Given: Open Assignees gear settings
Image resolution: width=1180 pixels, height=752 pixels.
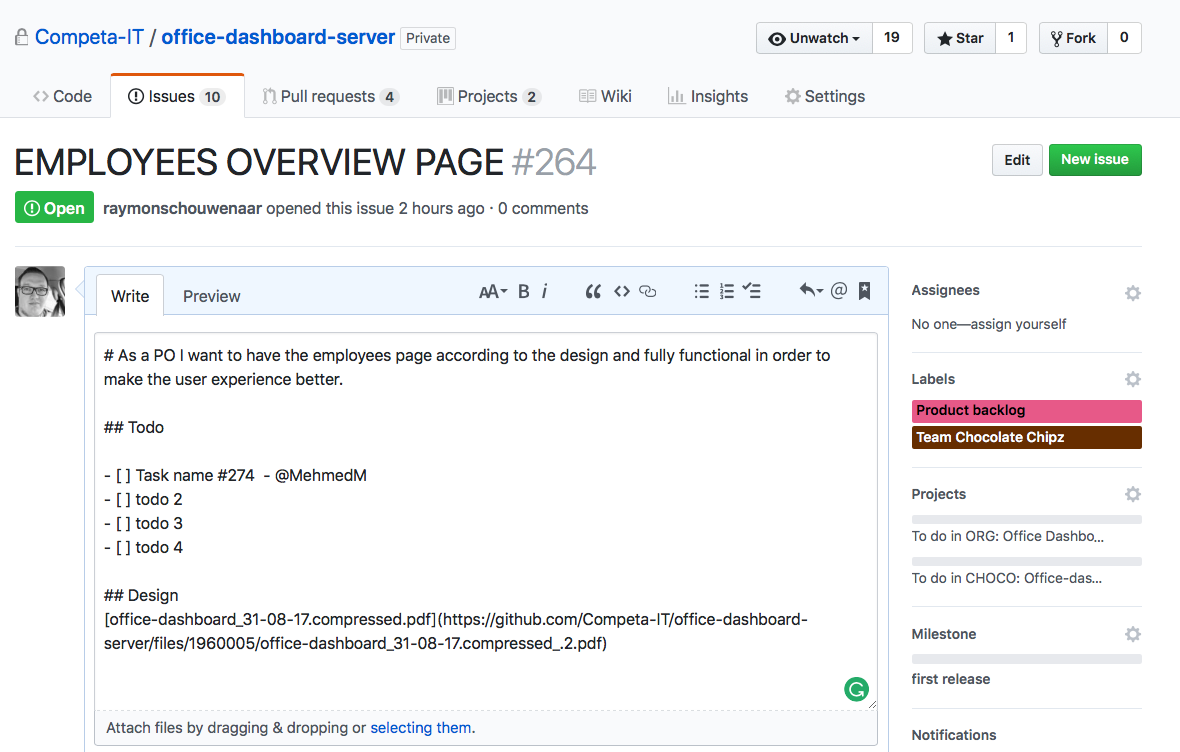Looking at the screenshot, I should tap(1133, 293).
